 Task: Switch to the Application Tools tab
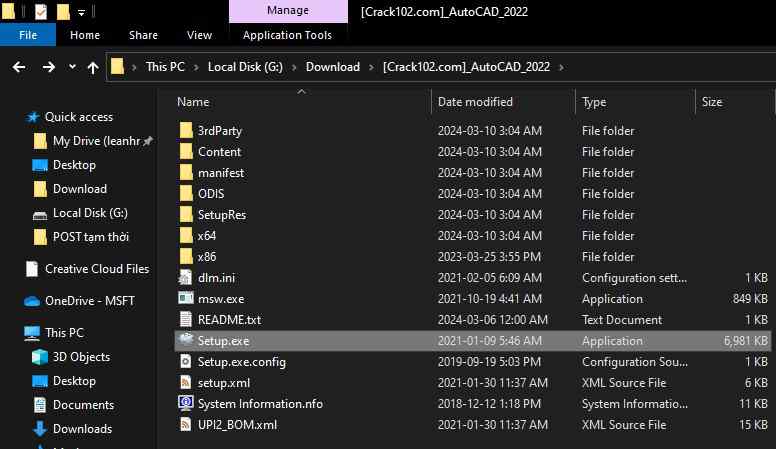pos(288,35)
